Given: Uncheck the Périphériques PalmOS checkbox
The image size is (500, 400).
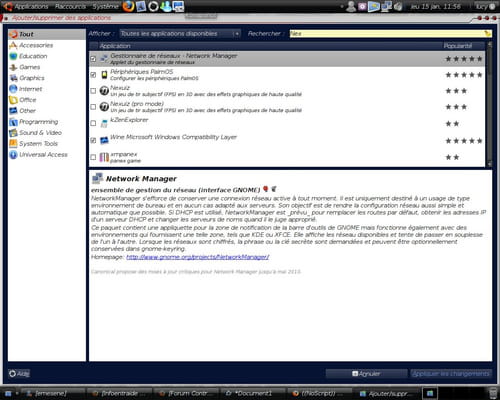Looking at the screenshot, I should click(93, 75).
